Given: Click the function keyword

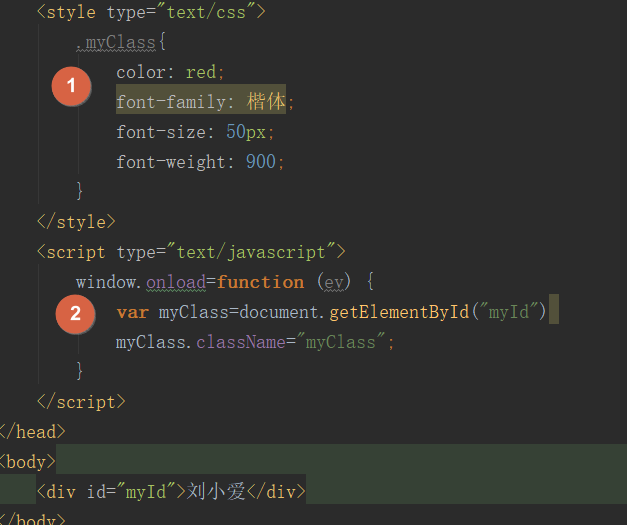Looking at the screenshot, I should tap(260, 282).
